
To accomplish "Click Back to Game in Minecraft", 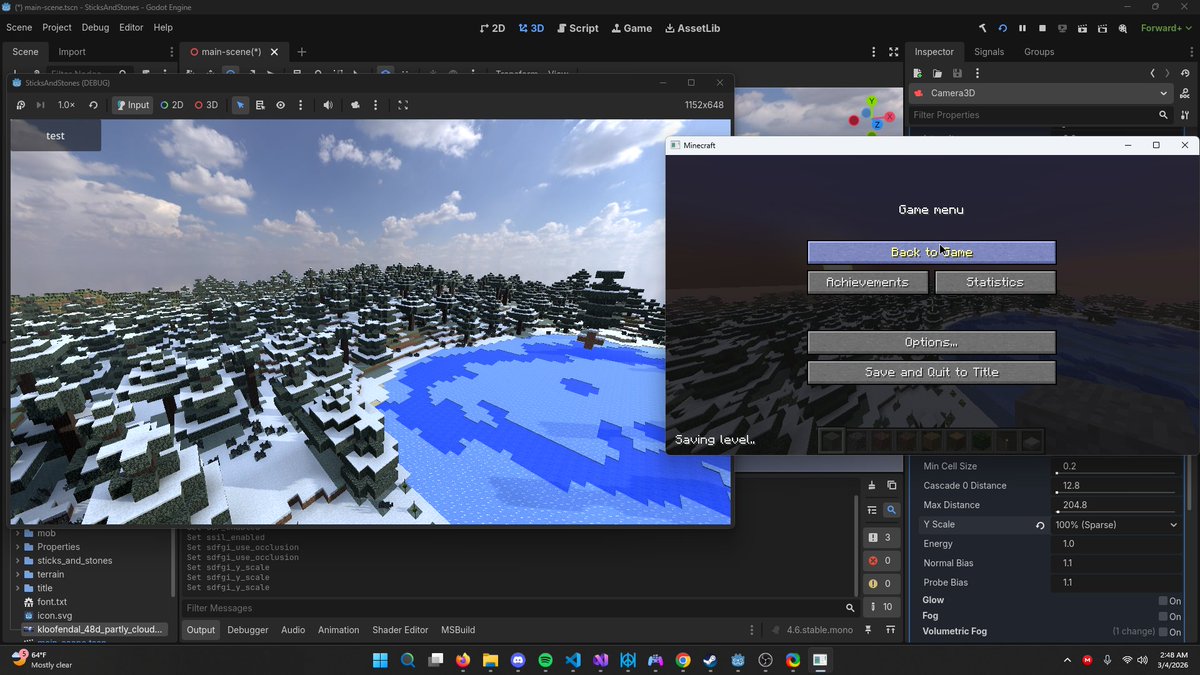I will [931, 252].
